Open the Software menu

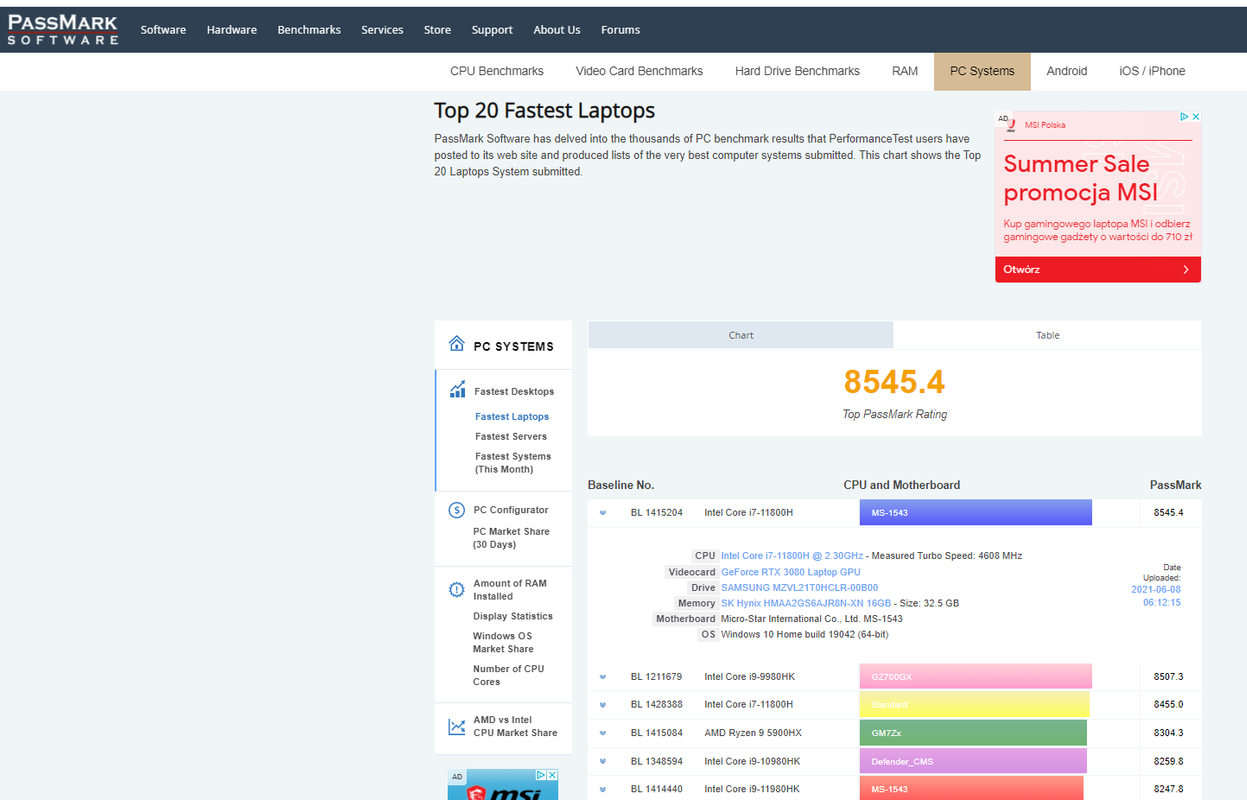coord(163,30)
